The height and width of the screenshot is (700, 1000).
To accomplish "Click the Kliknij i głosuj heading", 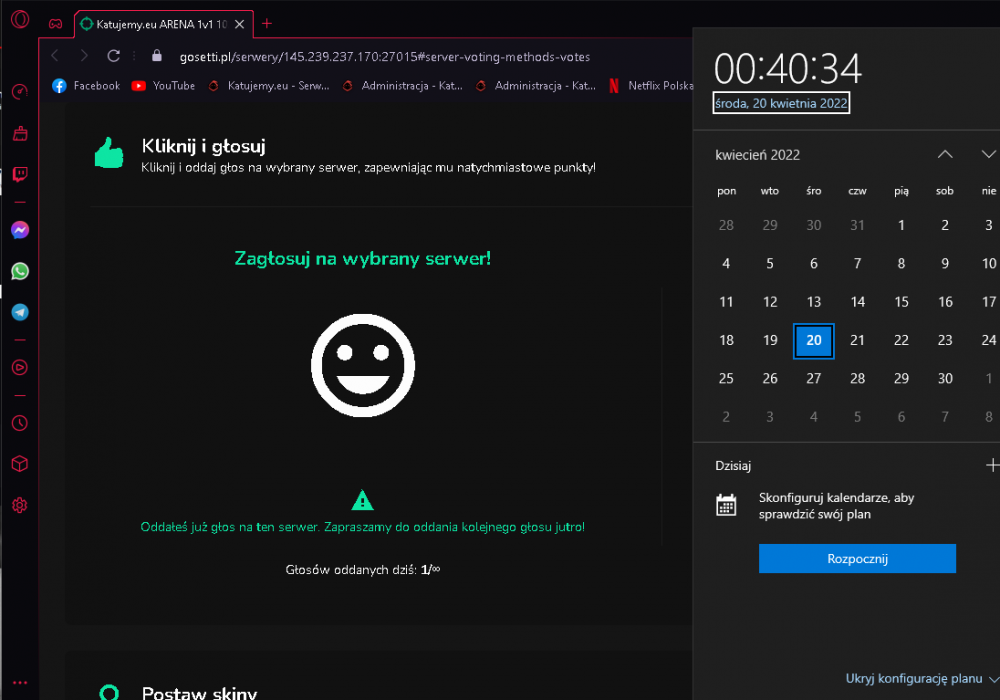I will (x=203, y=146).
